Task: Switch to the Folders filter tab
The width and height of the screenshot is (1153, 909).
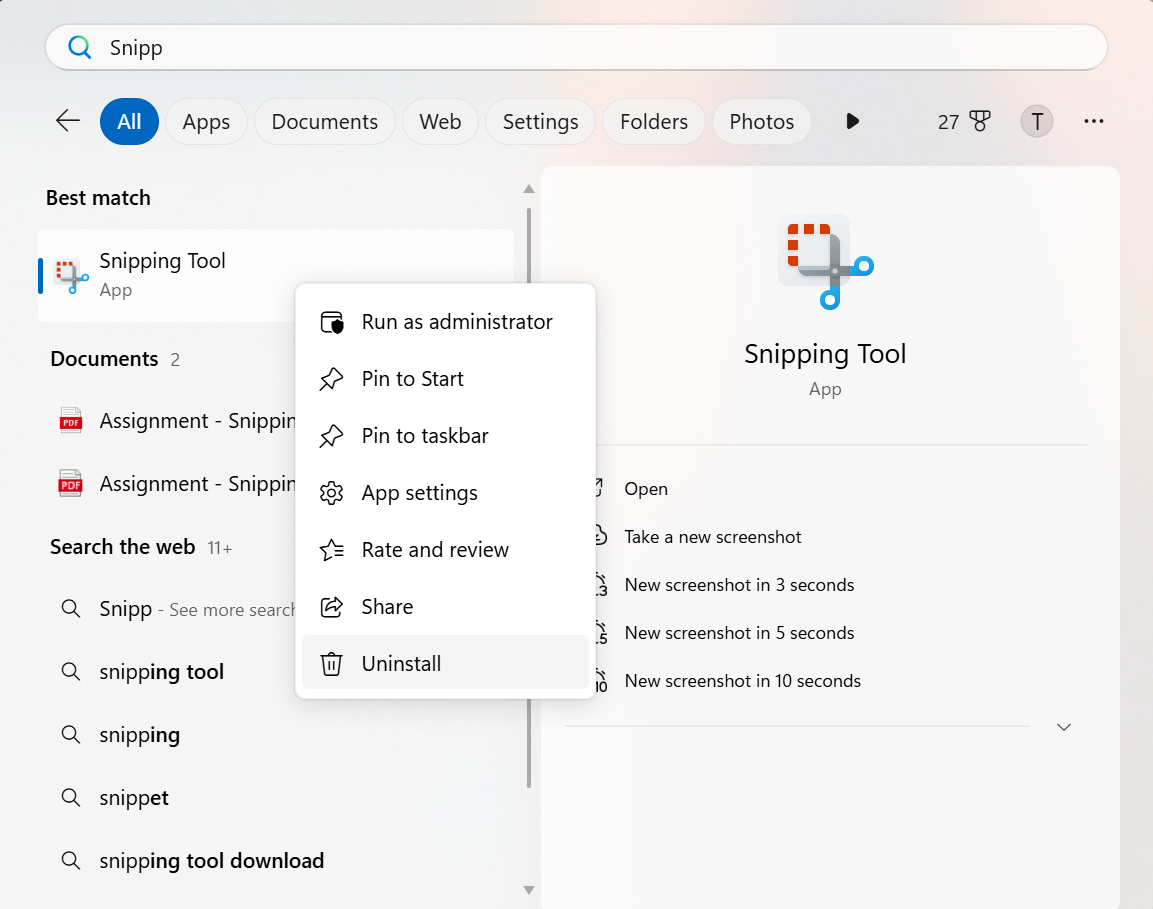Action: (654, 121)
